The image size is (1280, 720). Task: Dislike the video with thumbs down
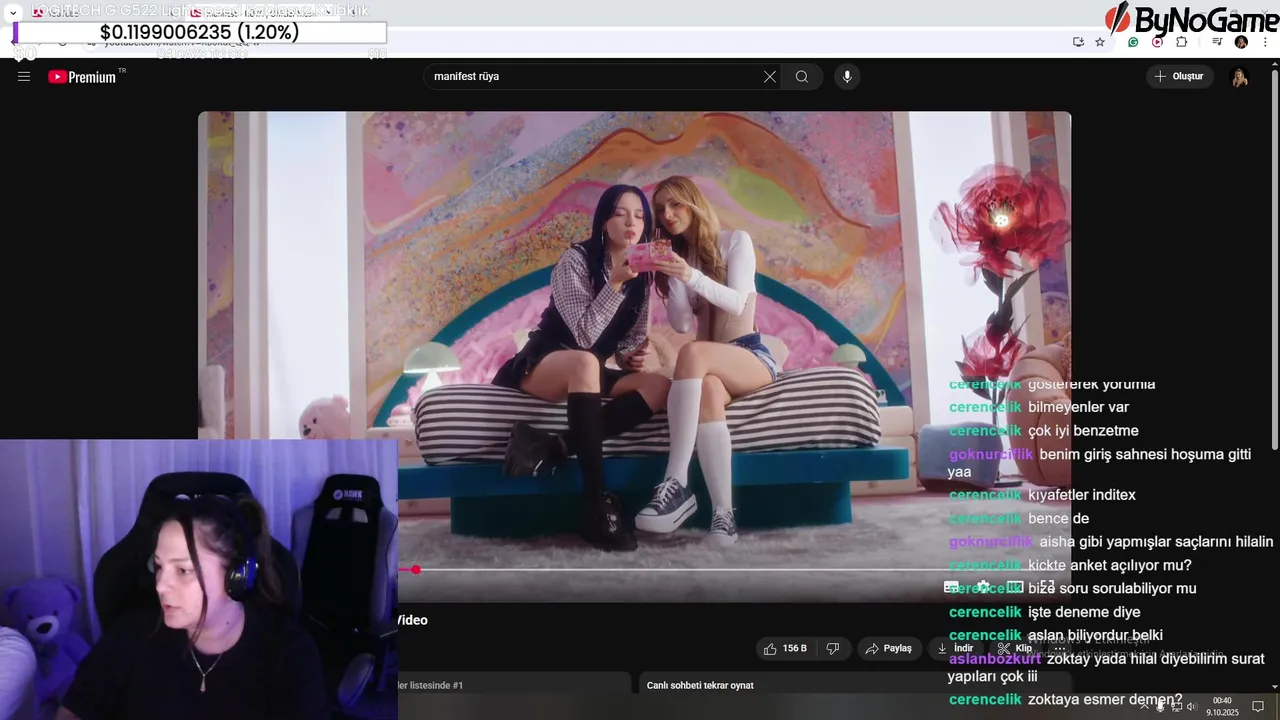point(832,648)
